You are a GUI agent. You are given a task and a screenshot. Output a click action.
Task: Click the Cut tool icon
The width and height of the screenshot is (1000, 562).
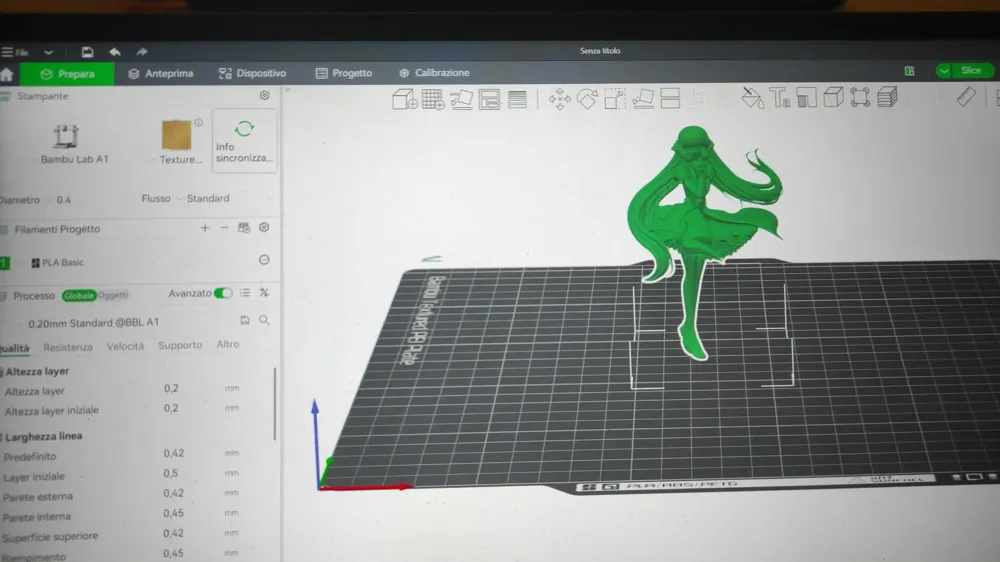(x=670, y=98)
